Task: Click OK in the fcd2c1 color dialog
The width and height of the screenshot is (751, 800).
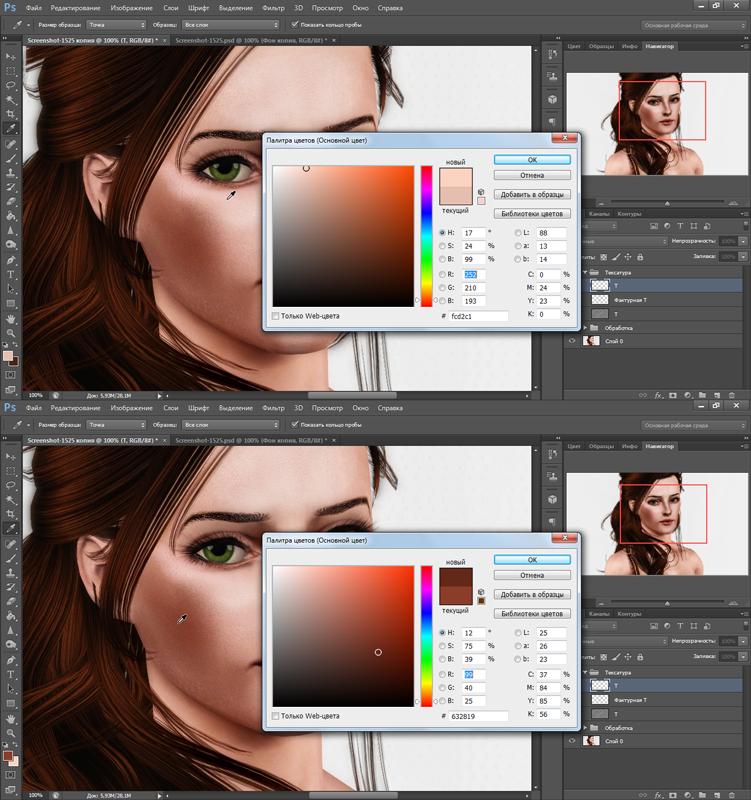Action: (532, 160)
